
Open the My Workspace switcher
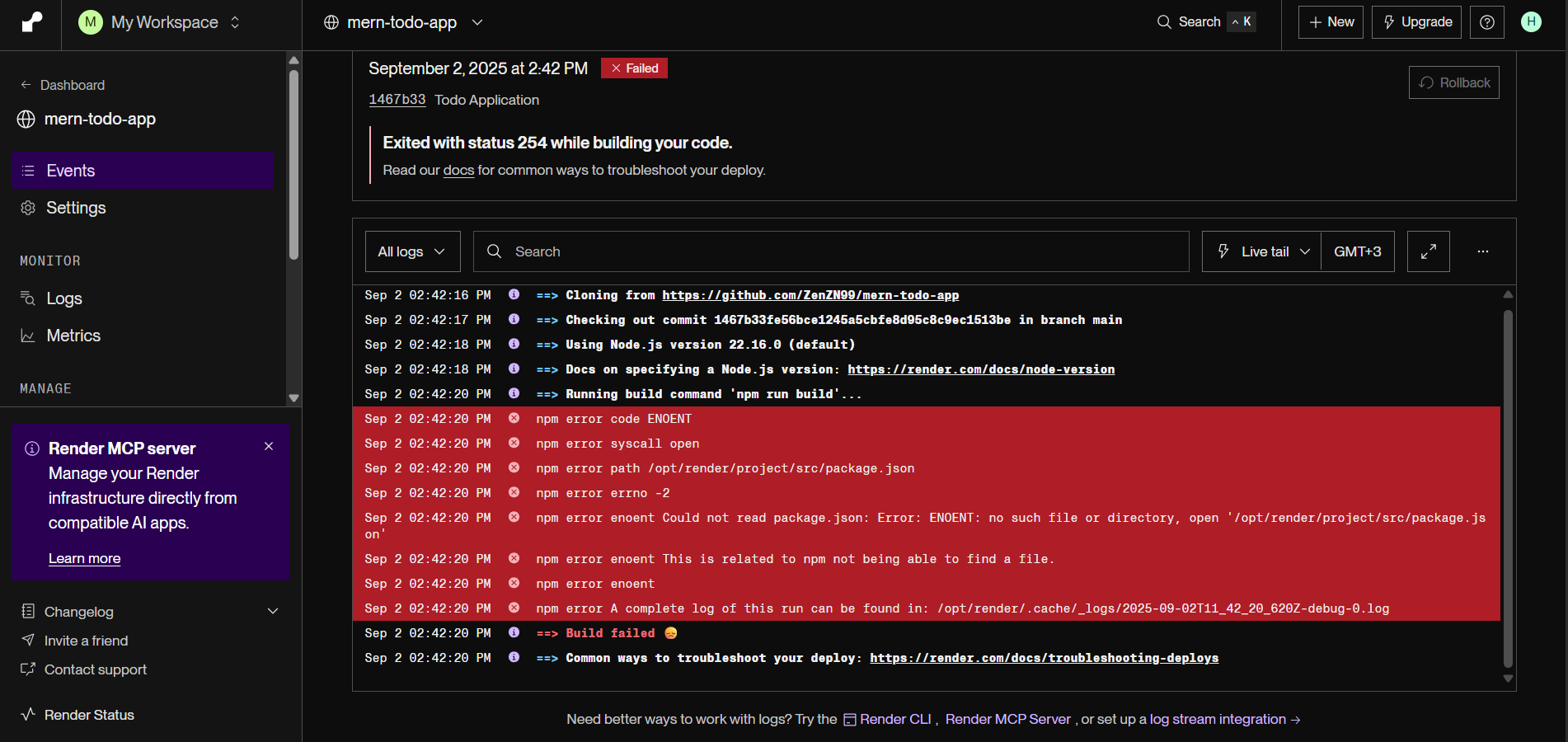pyautogui.click(x=160, y=22)
